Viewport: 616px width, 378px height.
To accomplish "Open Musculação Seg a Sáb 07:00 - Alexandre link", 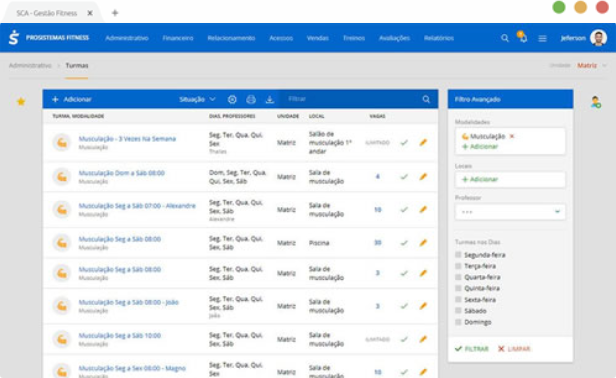I will coord(137,206).
